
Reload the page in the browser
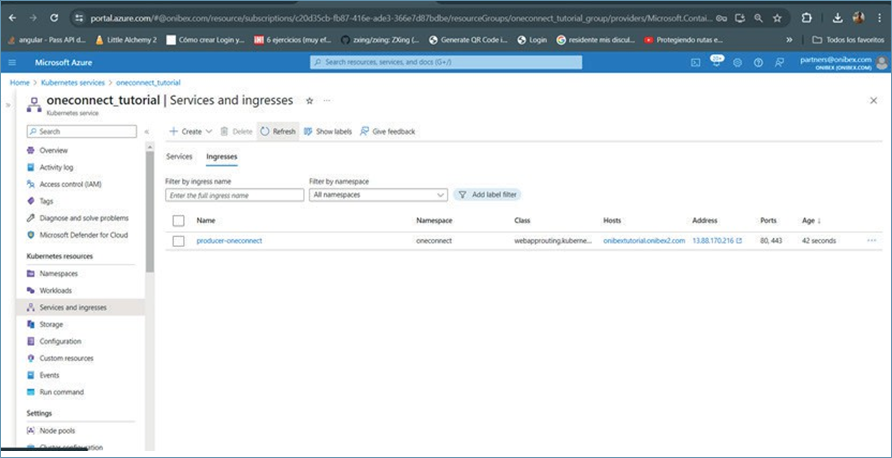click(x=54, y=18)
